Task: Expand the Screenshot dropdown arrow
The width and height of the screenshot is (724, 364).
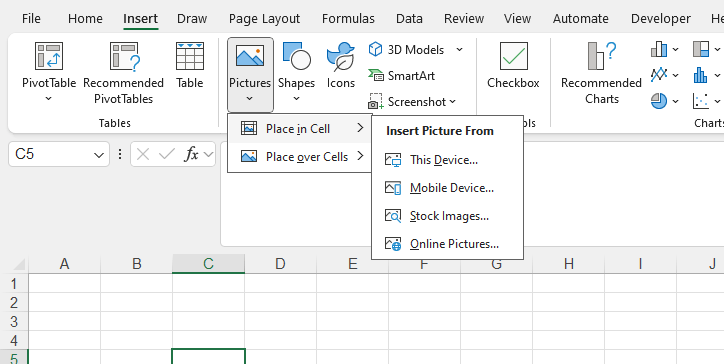Action: 452,101
